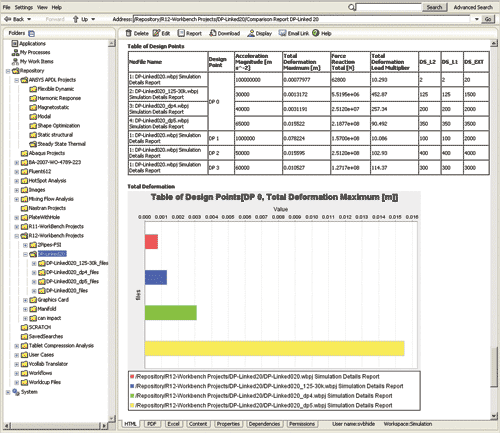Select the Applications tree icon
Image resolution: width=500 pixels, height=433 pixels.
coord(15,43)
